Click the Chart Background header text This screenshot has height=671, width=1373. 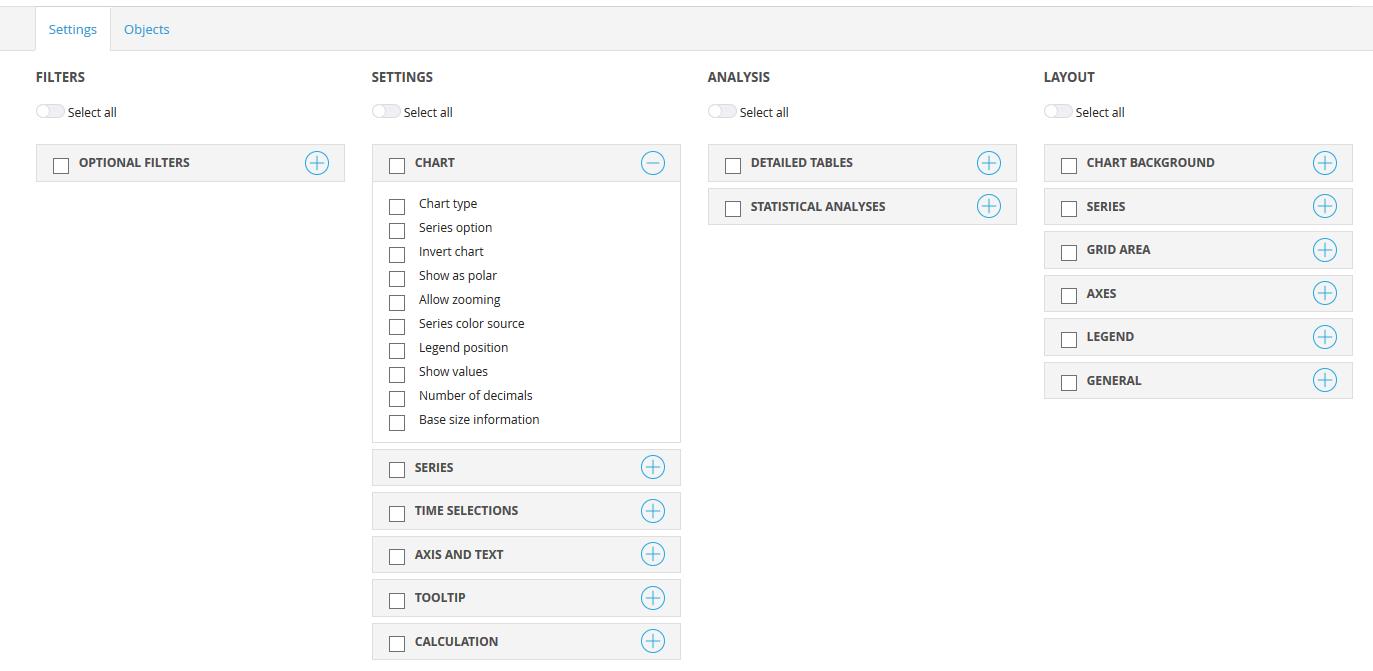tap(1151, 163)
